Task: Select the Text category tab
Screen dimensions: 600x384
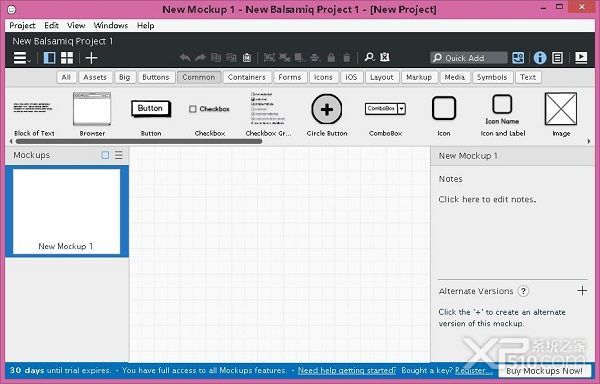Action: (x=528, y=77)
